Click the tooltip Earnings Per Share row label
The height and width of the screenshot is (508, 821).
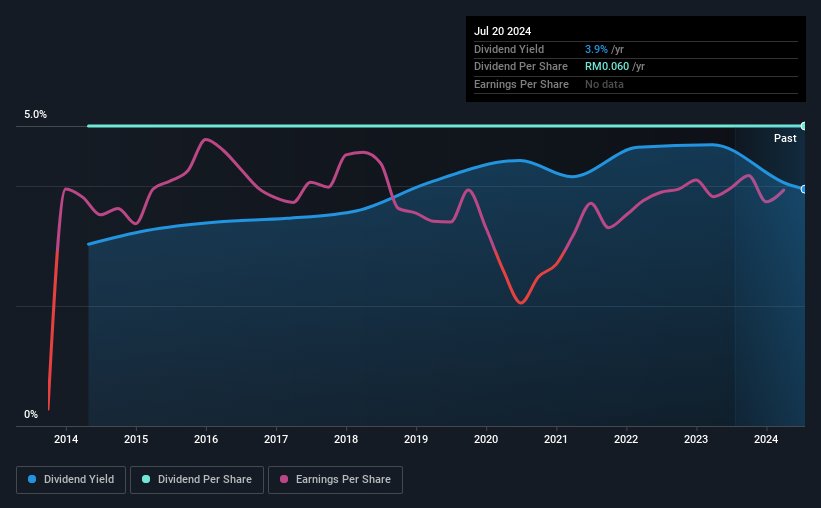click(521, 84)
